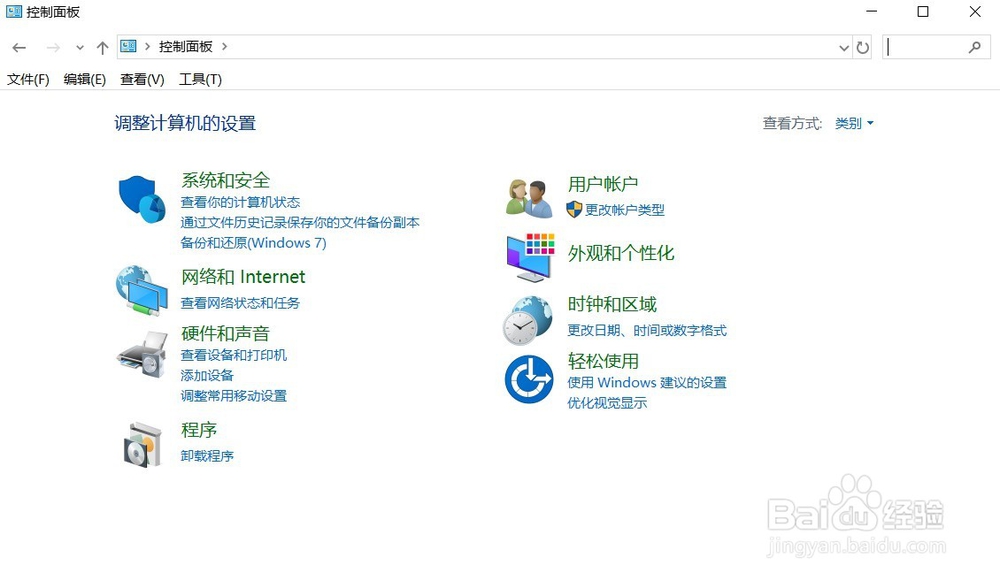The image size is (1000, 581).
Task: Open 硬件和声音 using the printer icon
Action: tap(141, 355)
